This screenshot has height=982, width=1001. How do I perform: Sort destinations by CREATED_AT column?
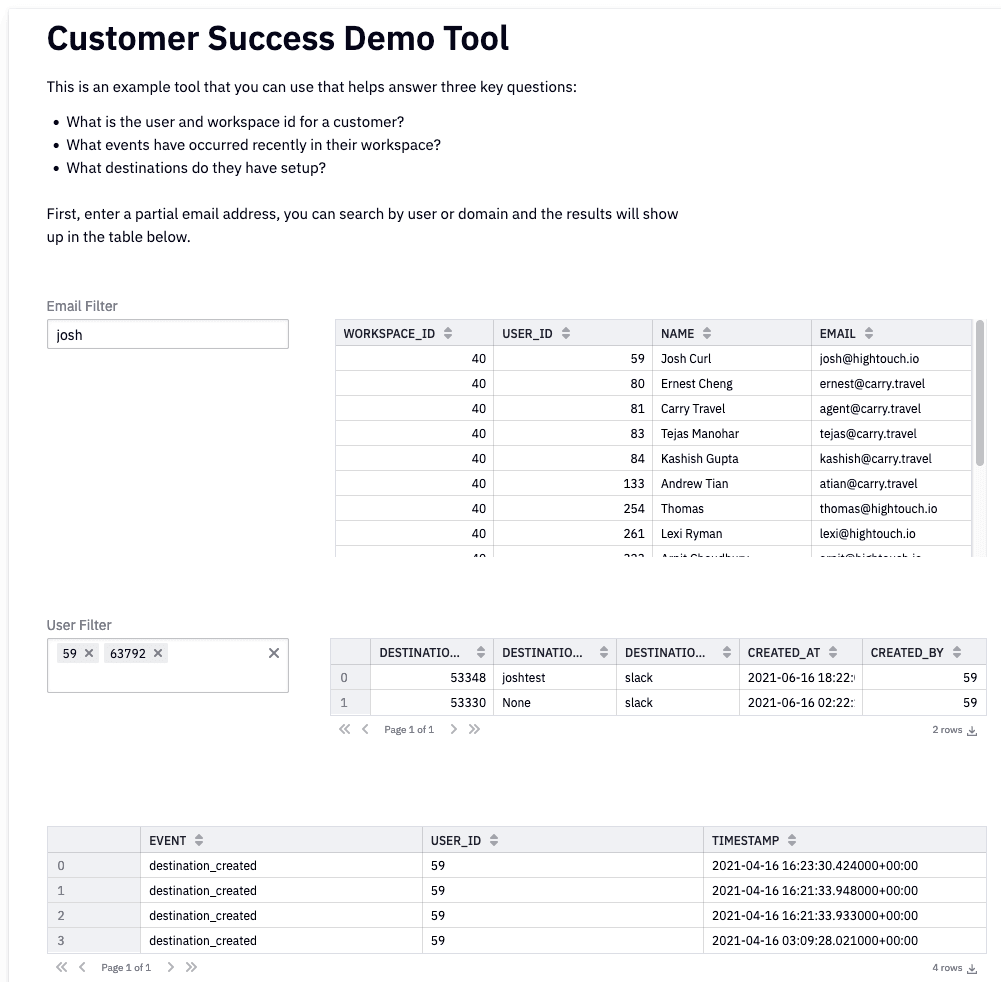[833, 653]
